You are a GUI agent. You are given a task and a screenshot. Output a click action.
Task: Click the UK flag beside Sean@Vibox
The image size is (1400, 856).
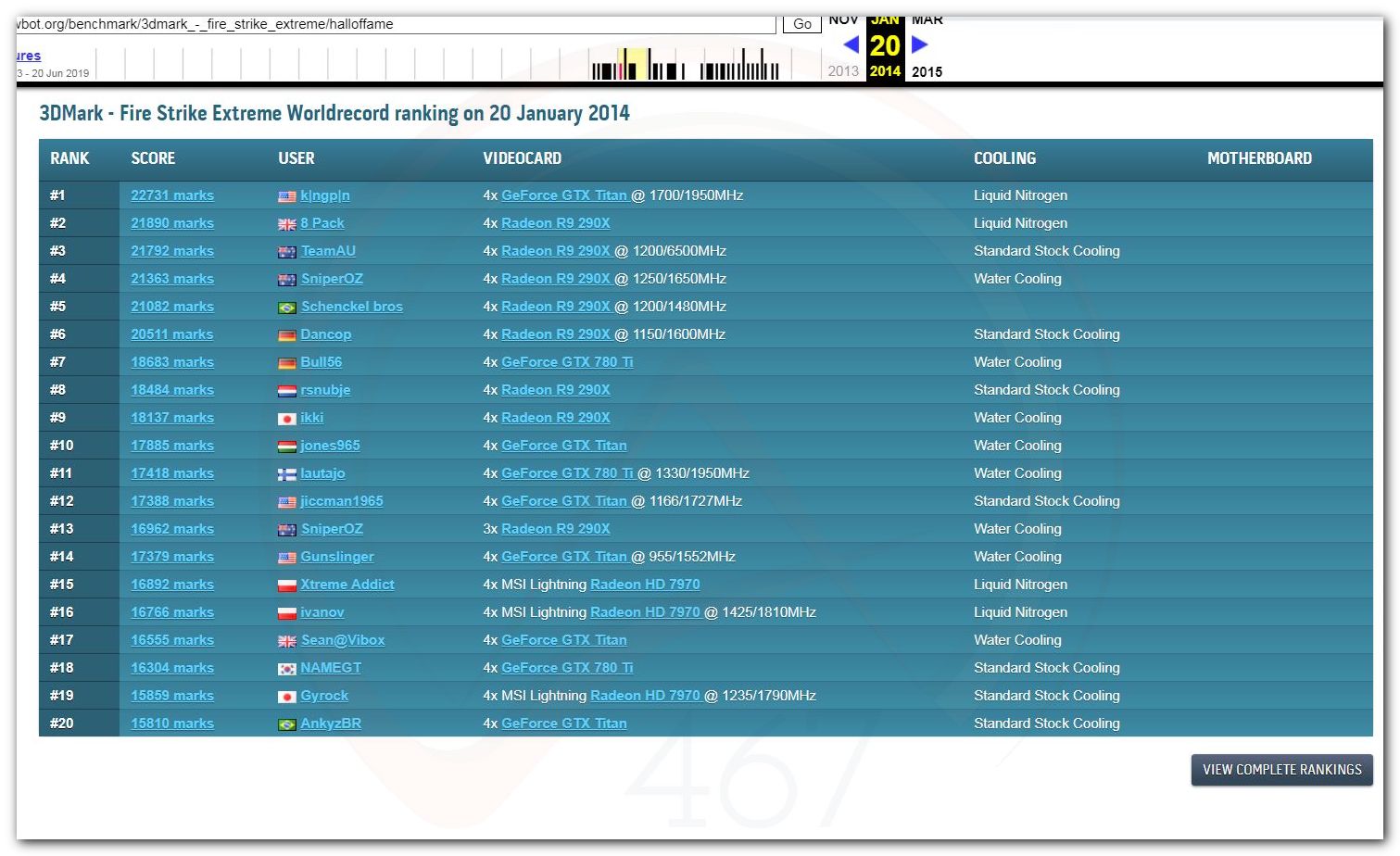[x=287, y=641]
